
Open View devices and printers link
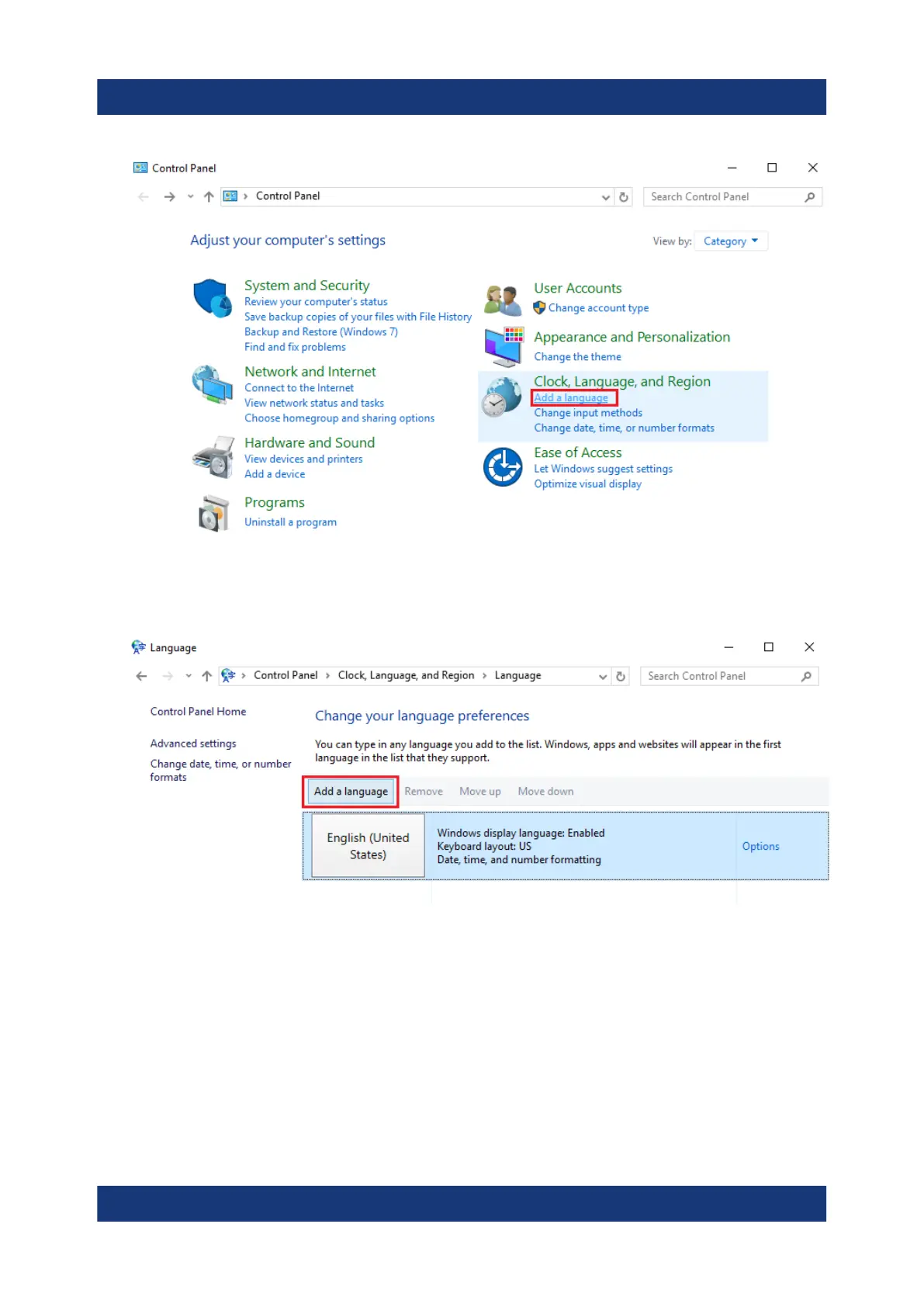(x=303, y=459)
